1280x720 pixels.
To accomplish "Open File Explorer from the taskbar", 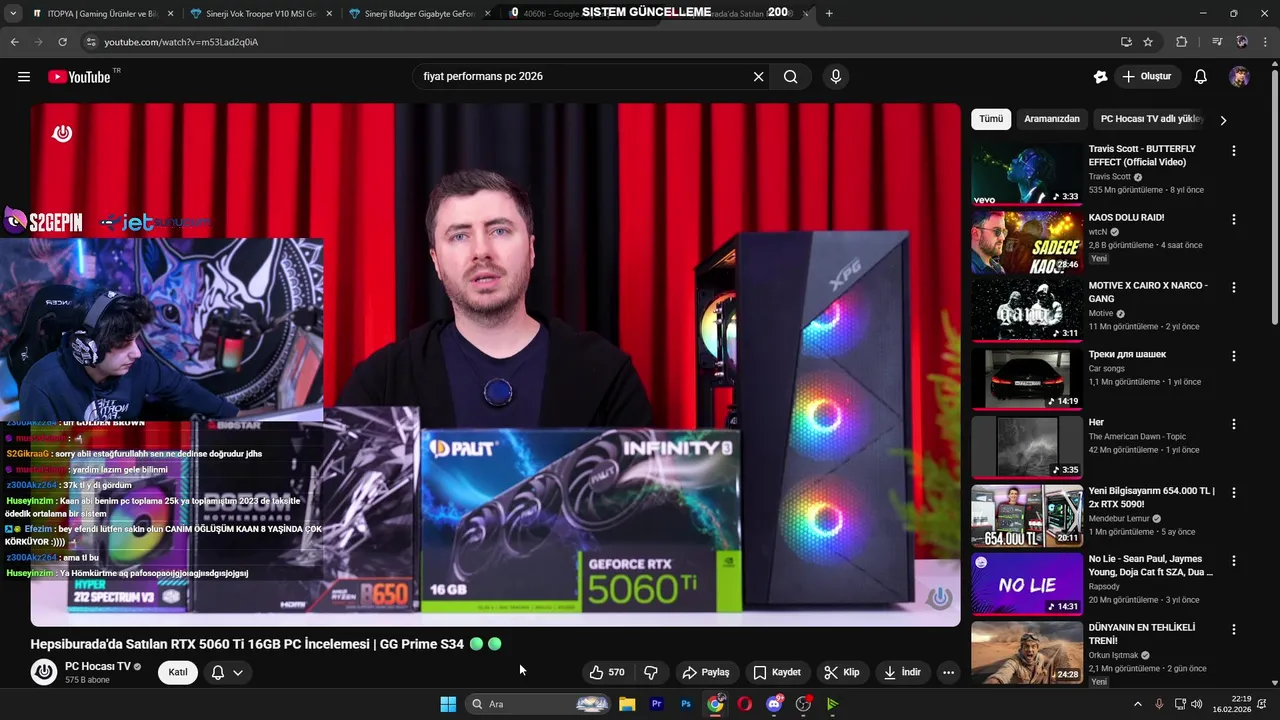I will [x=627, y=704].
